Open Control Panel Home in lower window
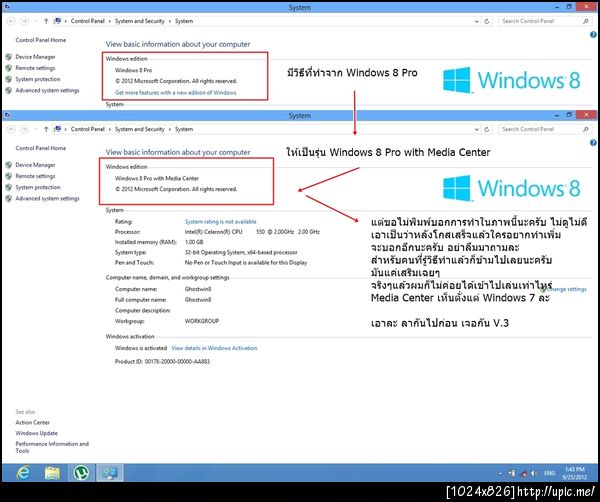 41,148
